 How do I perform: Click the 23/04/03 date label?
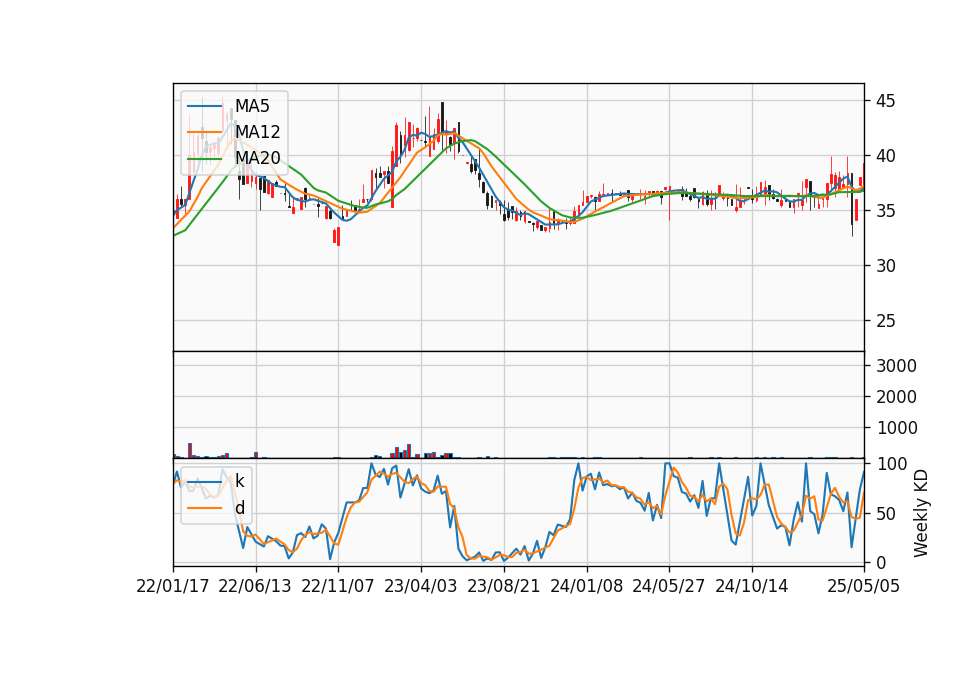(x=421, y=586)
